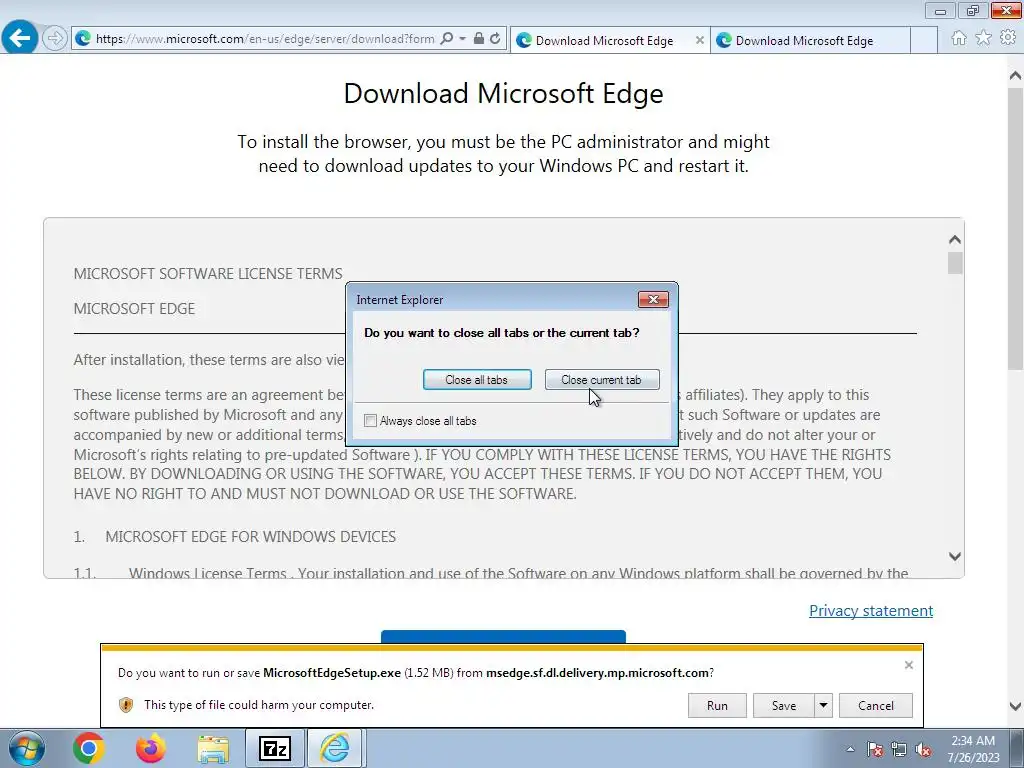Minimize the Internet Explorer window
Viewport: 1024px width, 768px height.
pos(940,10)
